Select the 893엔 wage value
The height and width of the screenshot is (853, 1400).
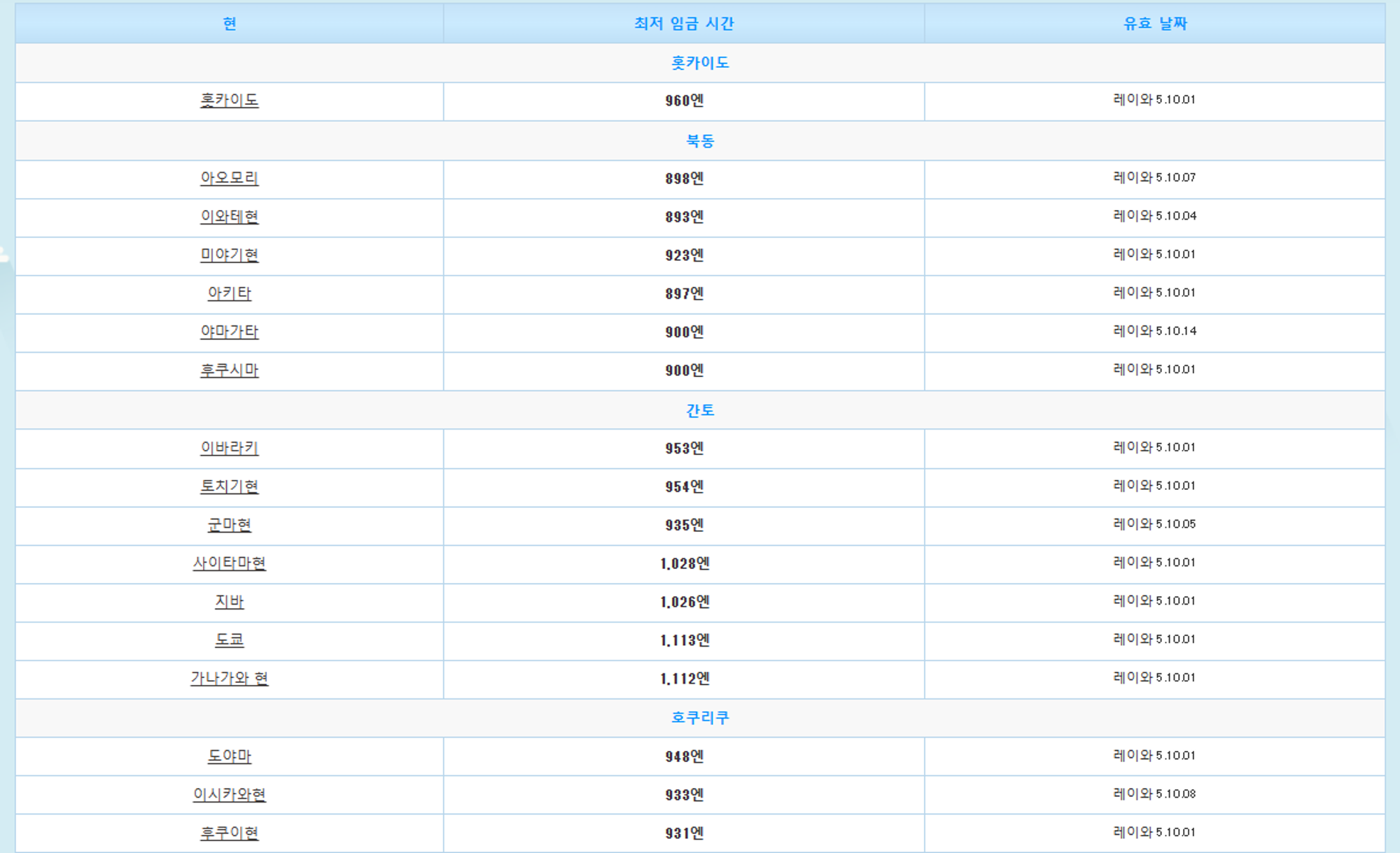[x=685, y=217]
